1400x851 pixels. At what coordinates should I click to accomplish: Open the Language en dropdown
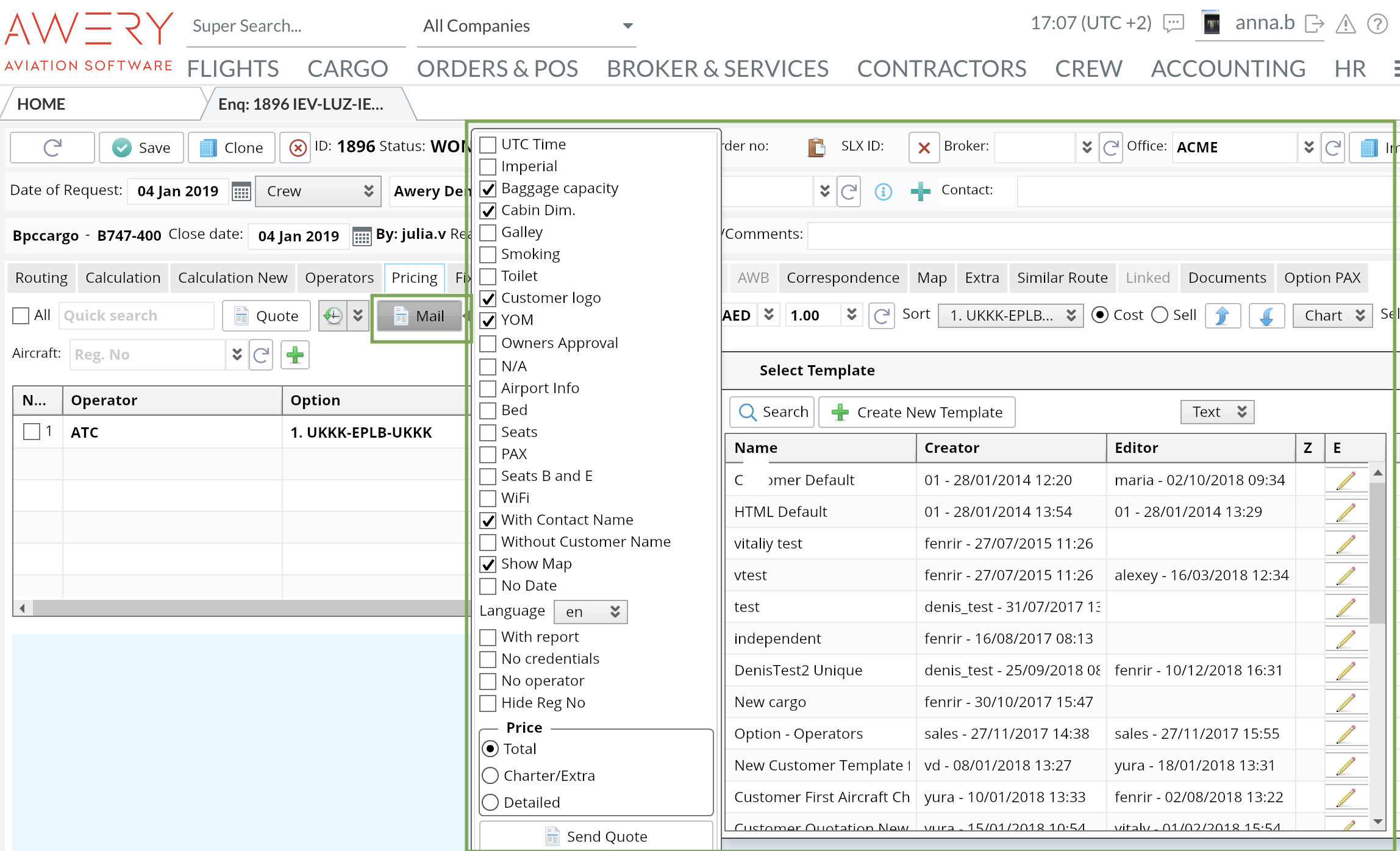[590, 612]
